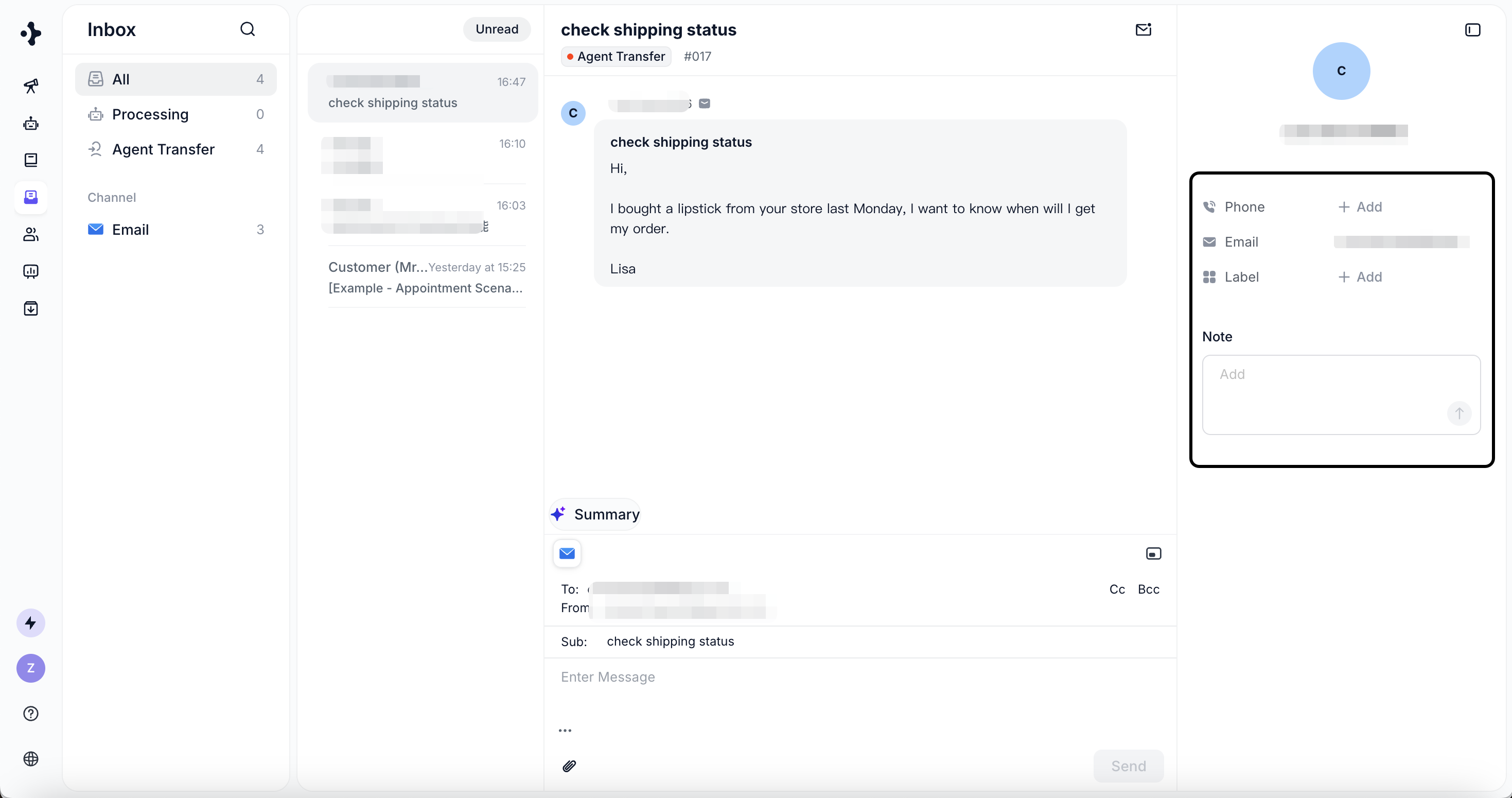This screenshot has height=798, width=1512.
Task: Expand the reply editor window icon
Action: point(1153,554)
